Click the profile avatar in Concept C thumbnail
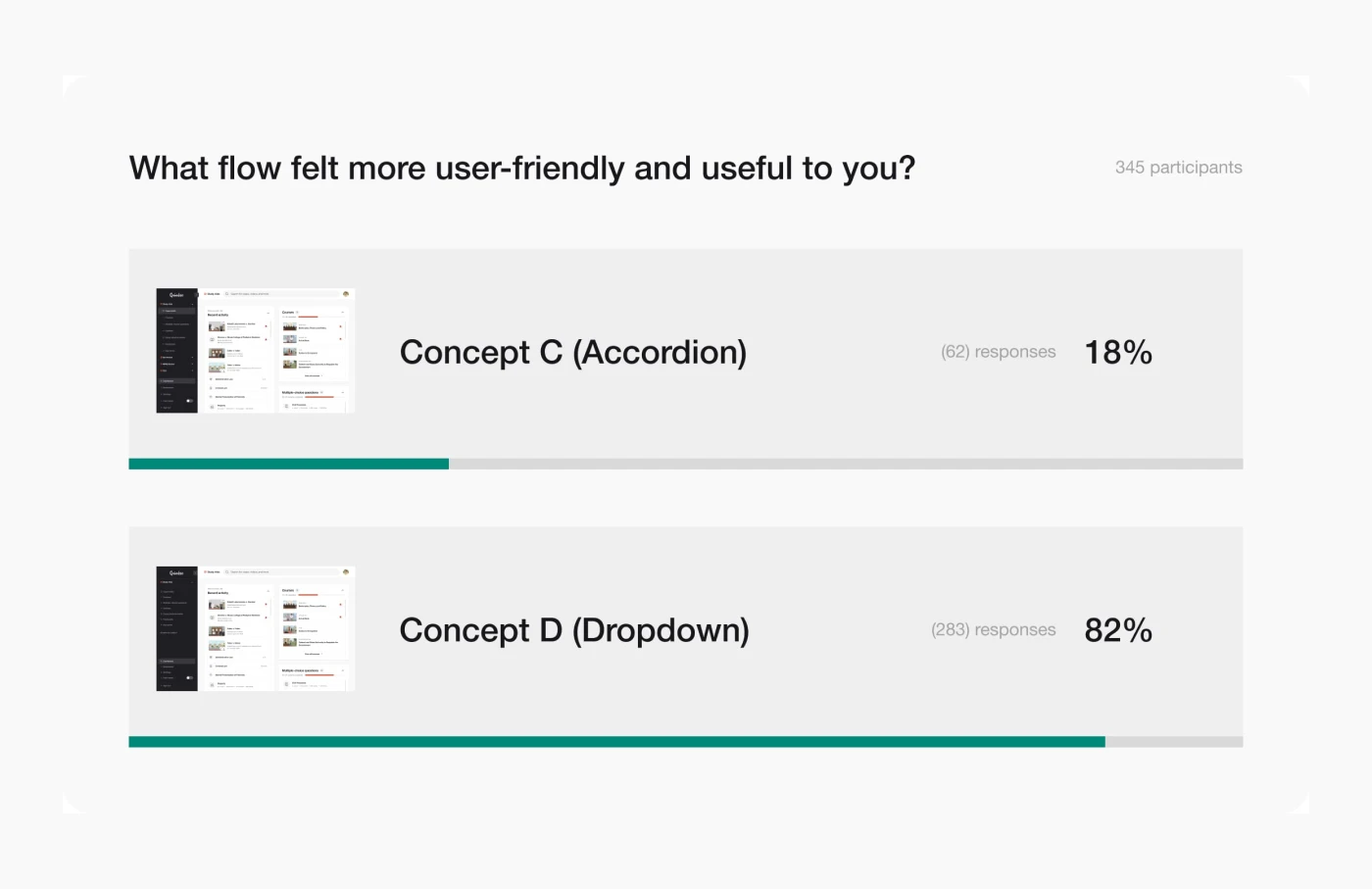The height and width of the screenshot is (889, 1372). (346, 294)
